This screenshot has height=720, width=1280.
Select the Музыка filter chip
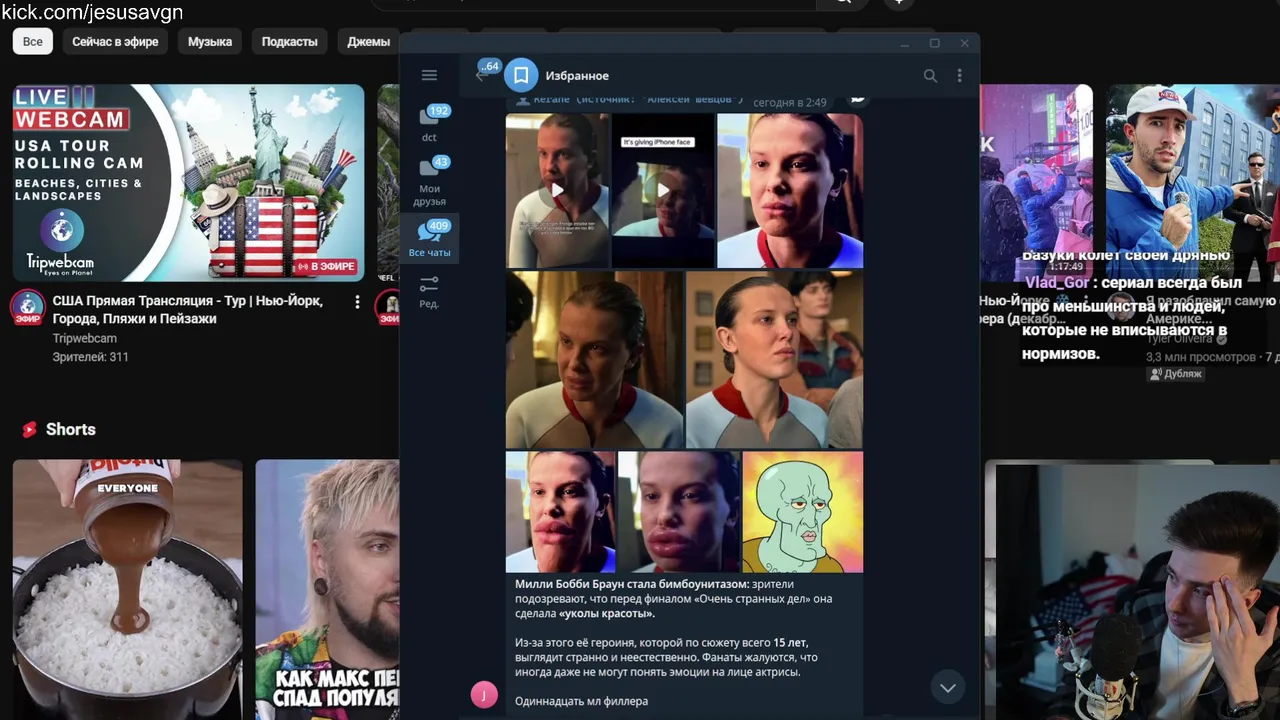point(210,41)
